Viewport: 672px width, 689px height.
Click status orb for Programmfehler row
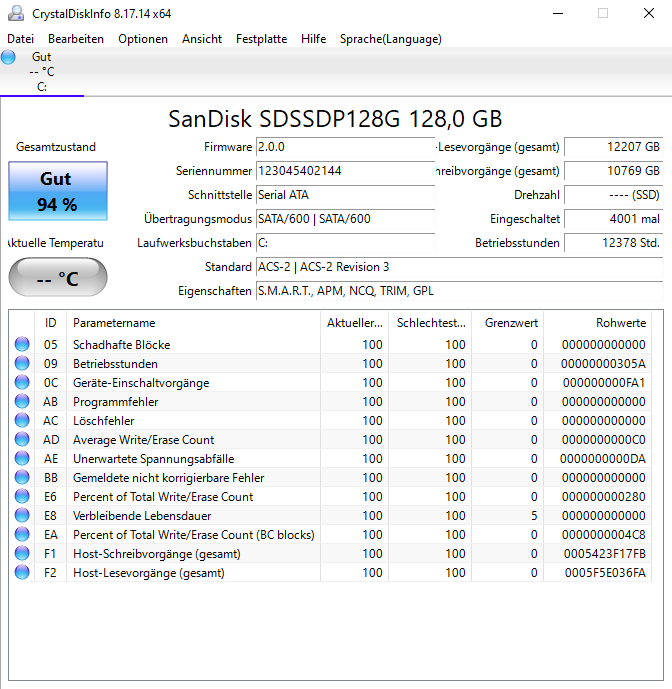point(22,401)
